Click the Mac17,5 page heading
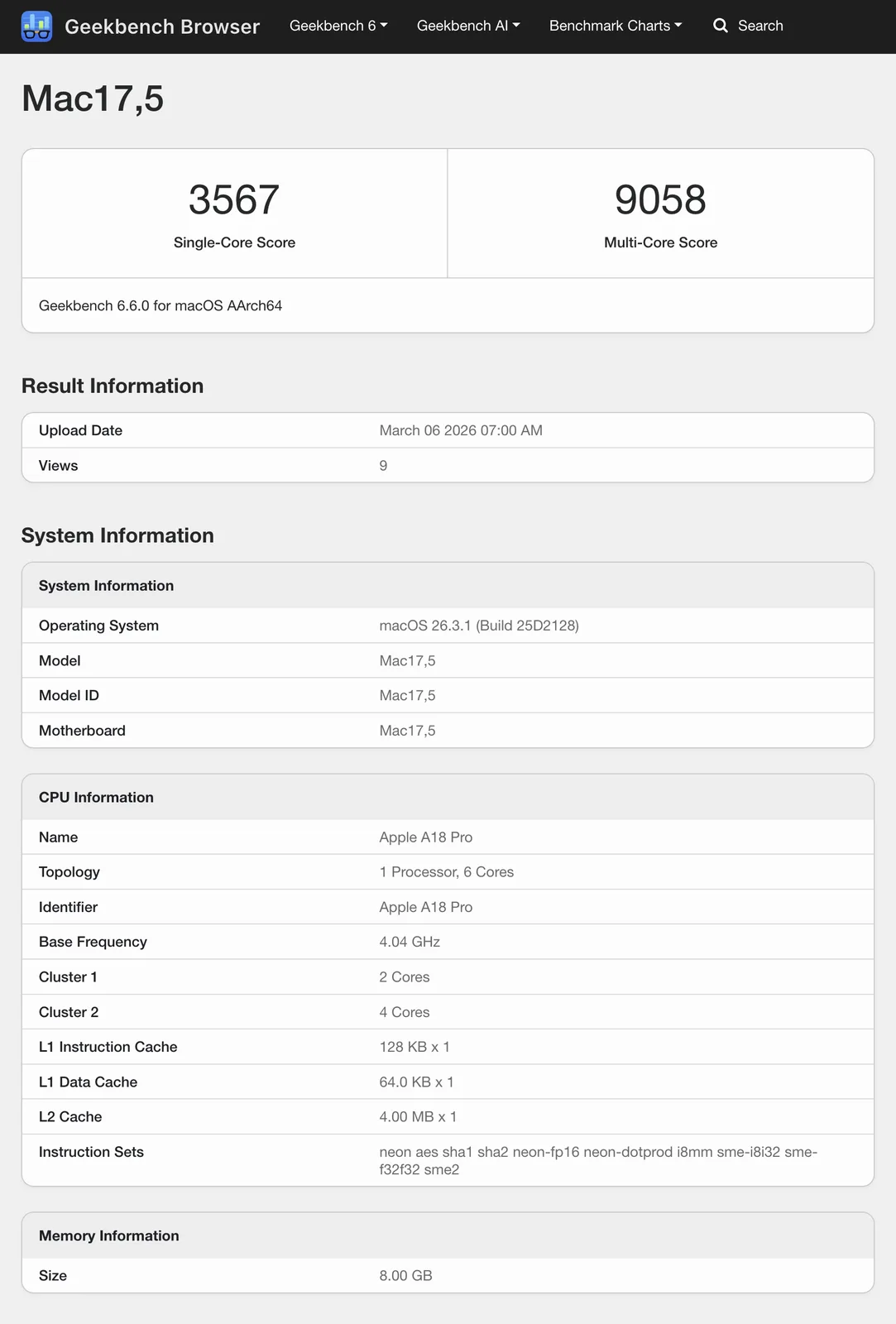 (93, 98)
